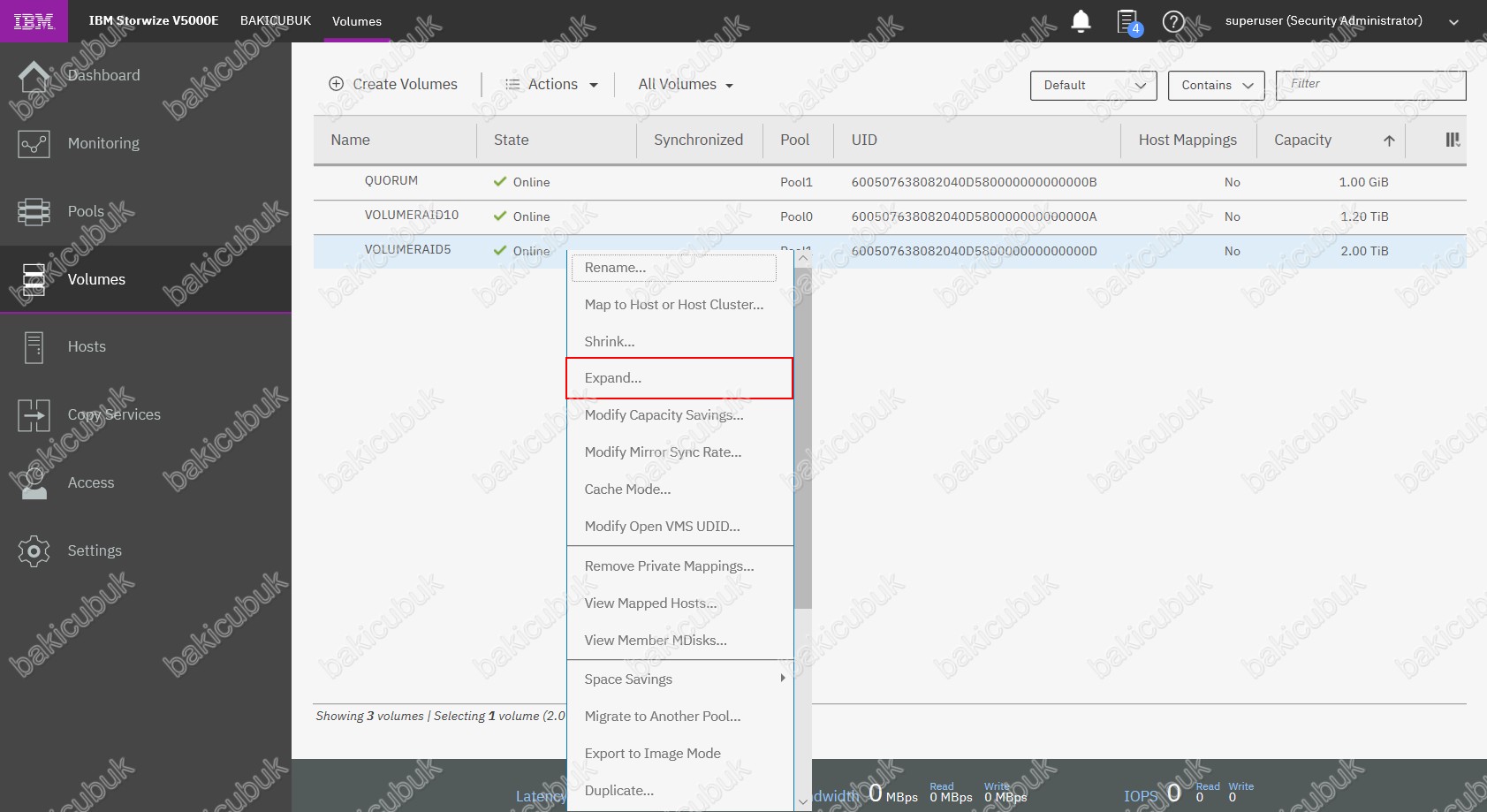Go to Dashboard in the sidebar

click(103, 76)
